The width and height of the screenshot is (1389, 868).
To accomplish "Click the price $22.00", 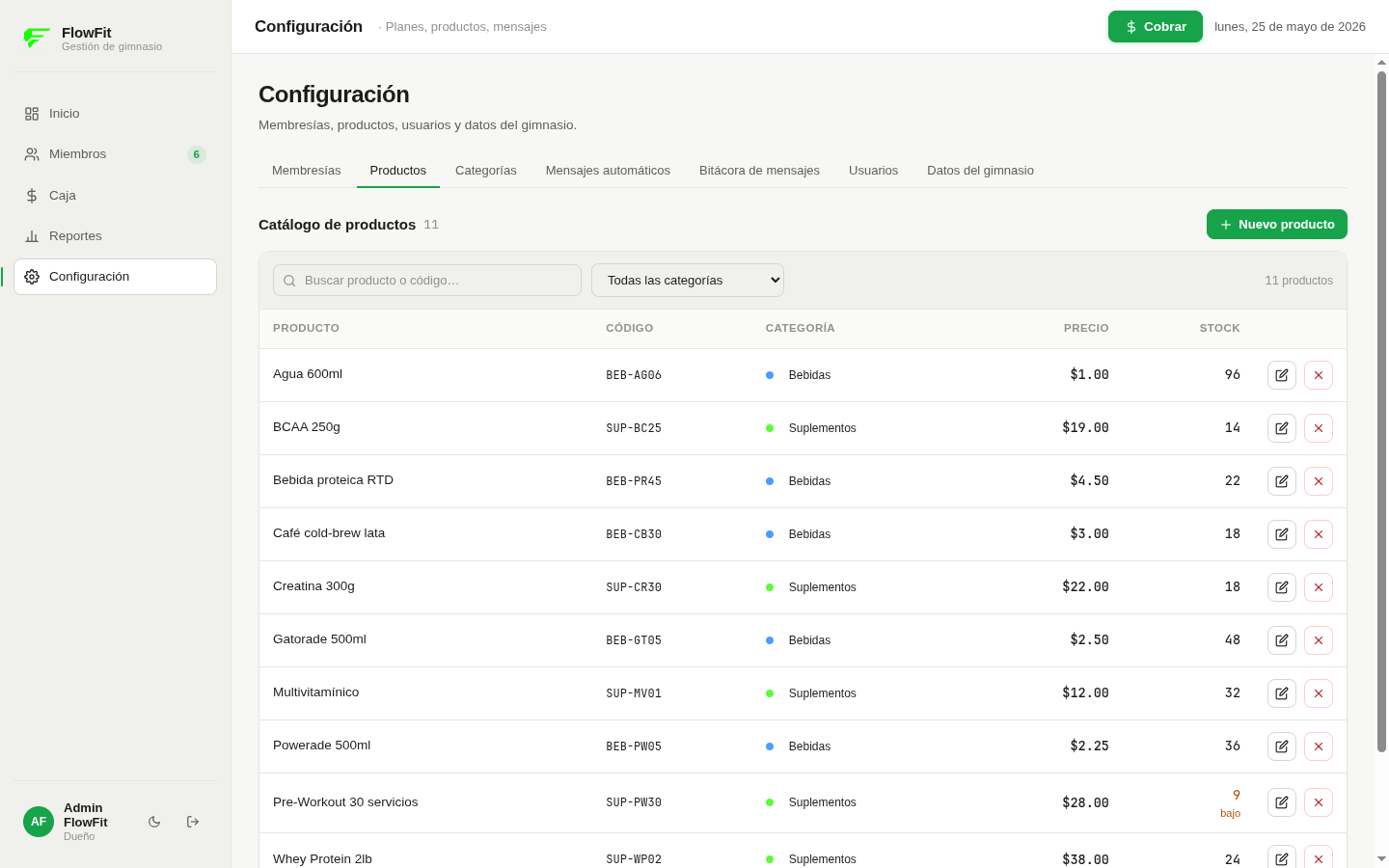I will (x=1085, y=586).
